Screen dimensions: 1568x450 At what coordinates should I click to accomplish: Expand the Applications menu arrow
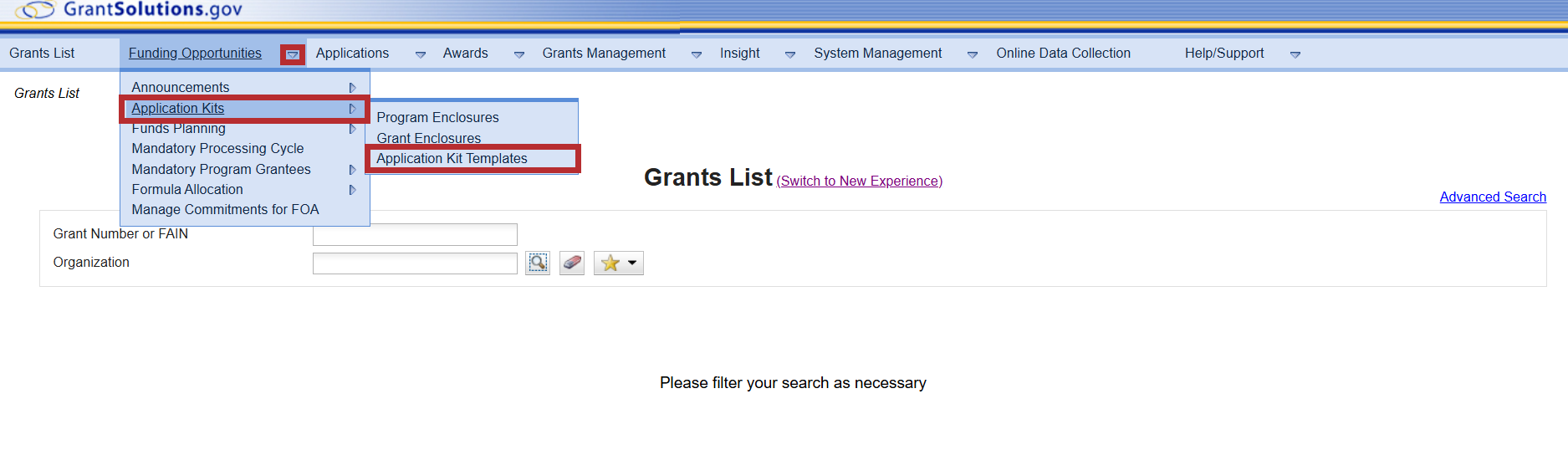pyautogui.click(x=421, y=54)
